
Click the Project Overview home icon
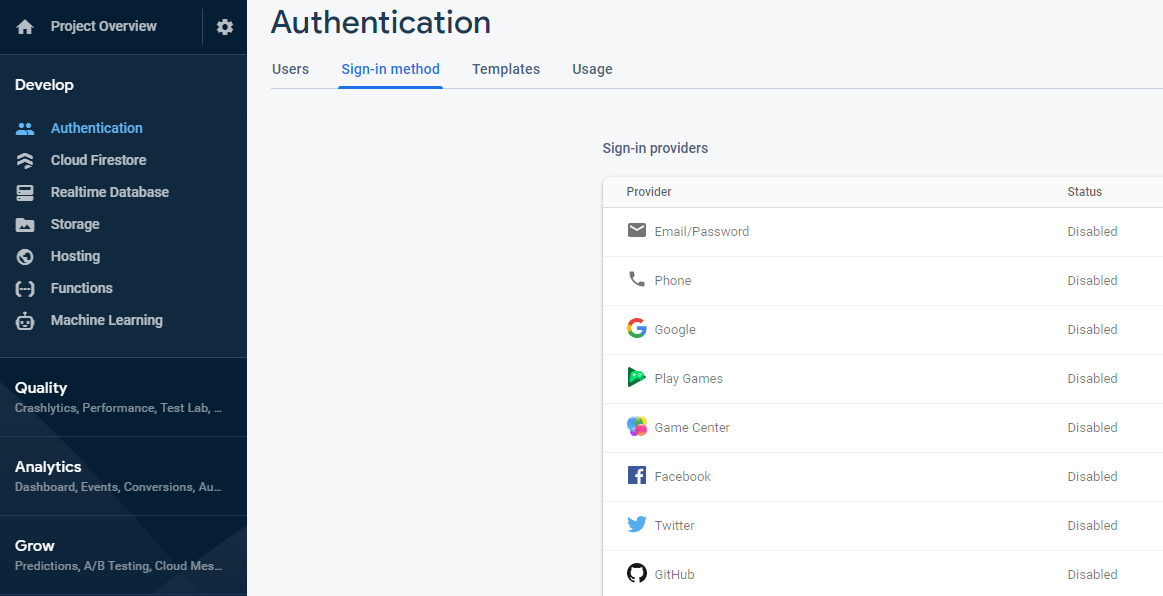[25, 27]
